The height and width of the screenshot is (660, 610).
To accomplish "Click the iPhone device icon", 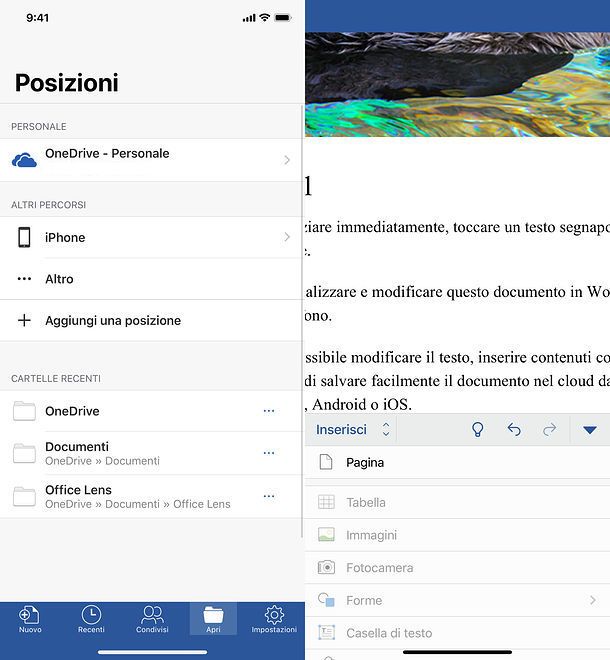I will pos(24,237).
